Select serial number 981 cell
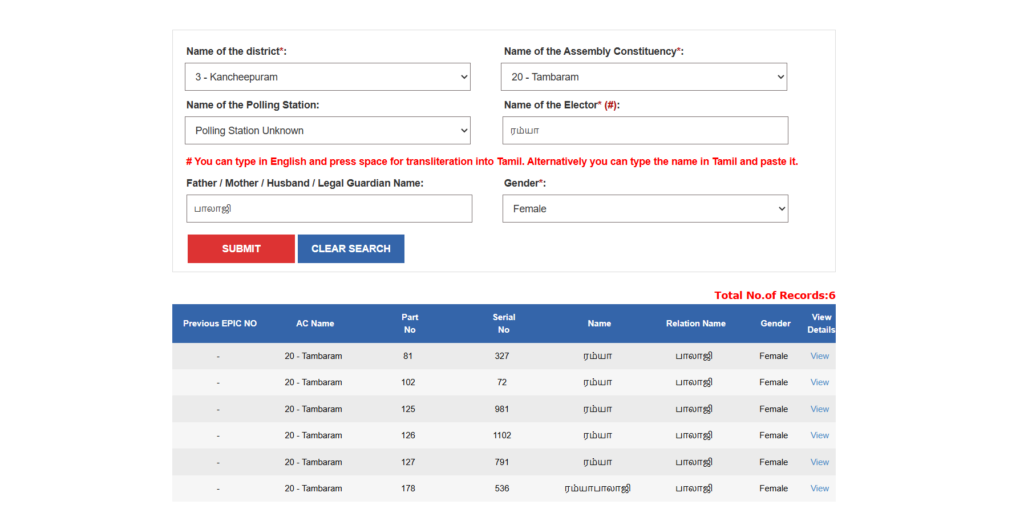Viewport: 1024px width, 517px height. click(x=502, y=409)
